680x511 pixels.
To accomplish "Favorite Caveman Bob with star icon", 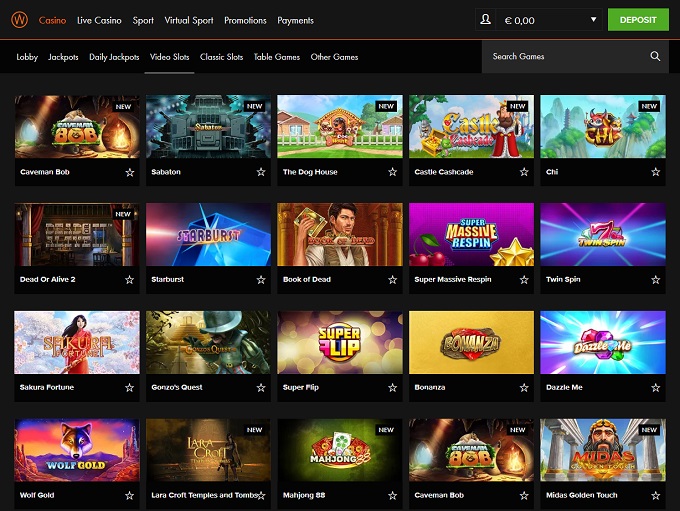I will [129, 172].
